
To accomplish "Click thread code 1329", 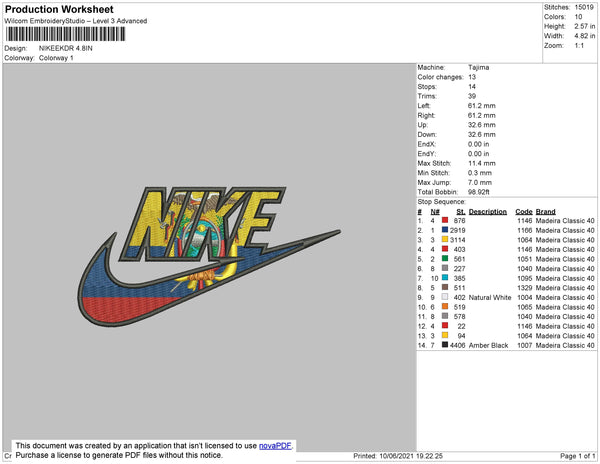I will pyautogui.click(x=525, y=288).
